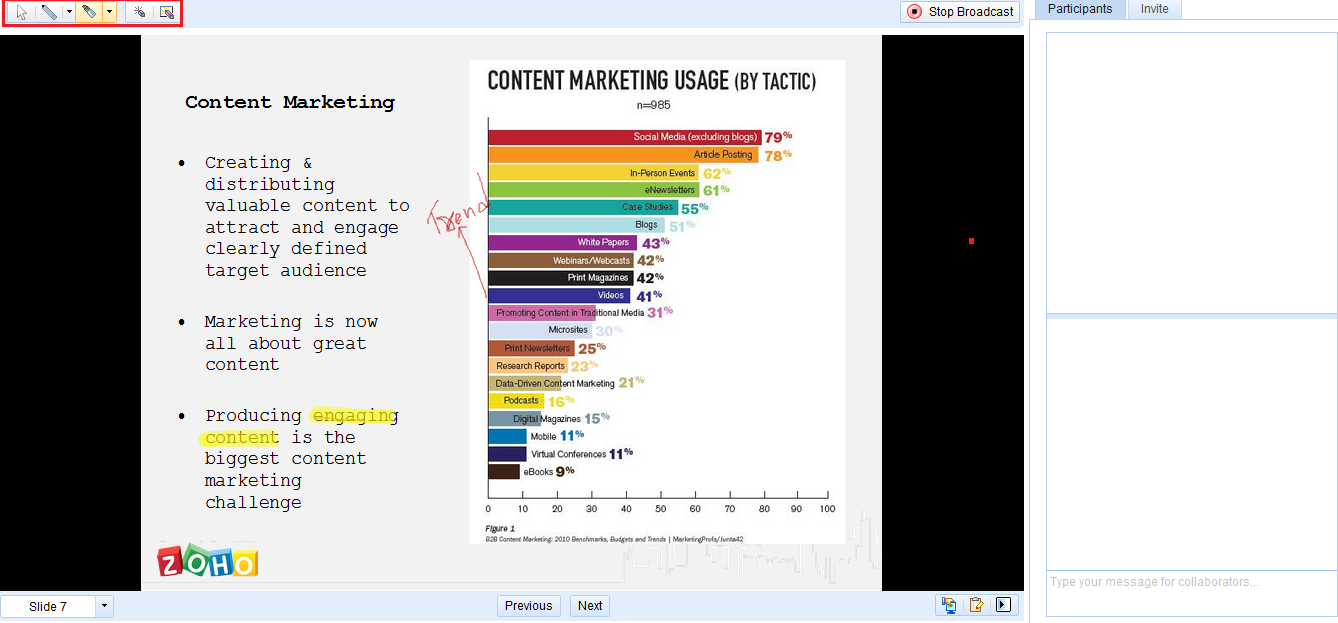
Task: Select the pencil drawing tool
Action: click(48, 12)
